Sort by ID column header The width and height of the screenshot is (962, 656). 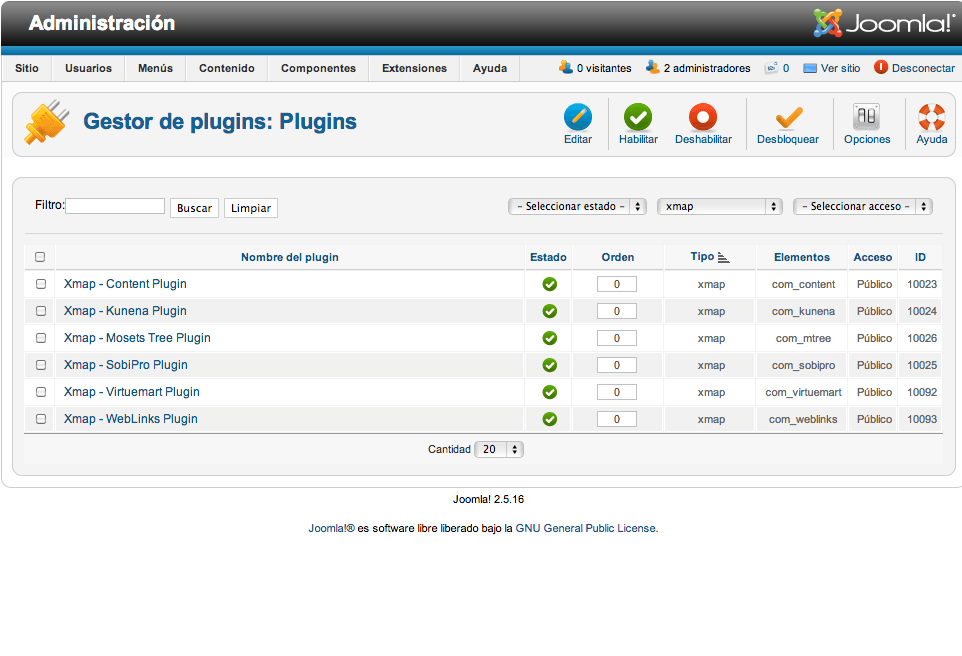click(x=920, y=258)
